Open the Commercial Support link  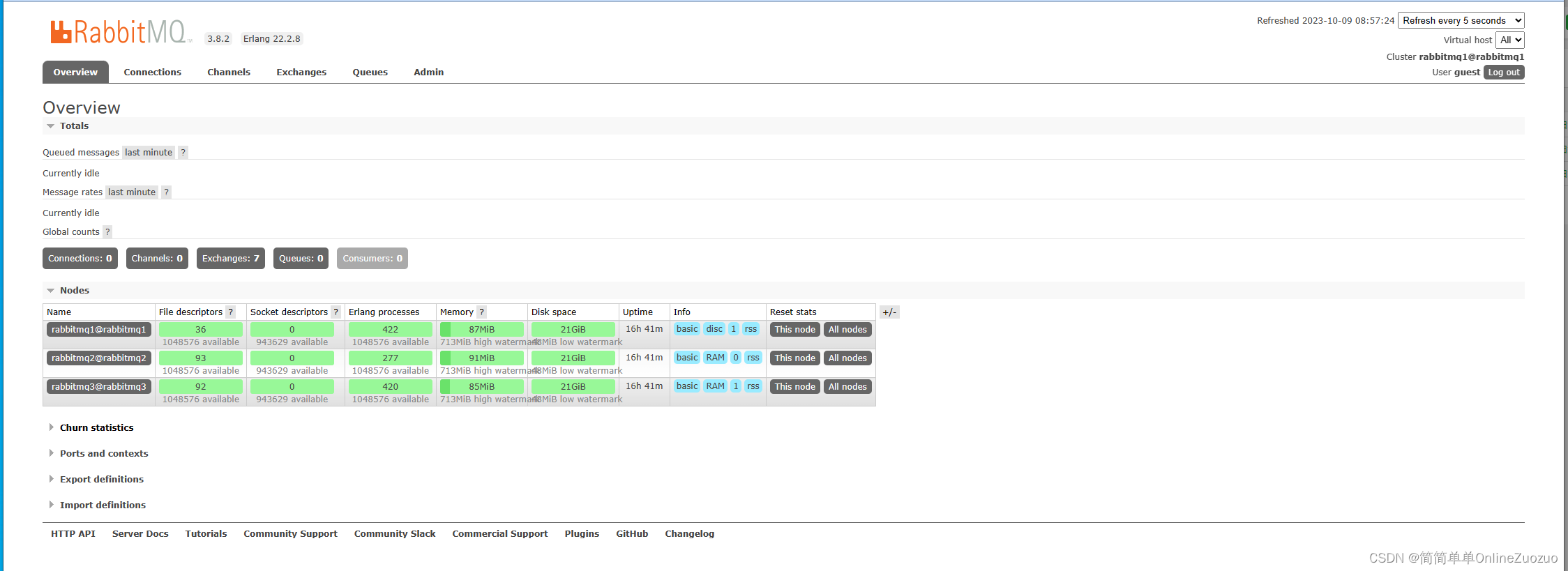coord(500,533)
